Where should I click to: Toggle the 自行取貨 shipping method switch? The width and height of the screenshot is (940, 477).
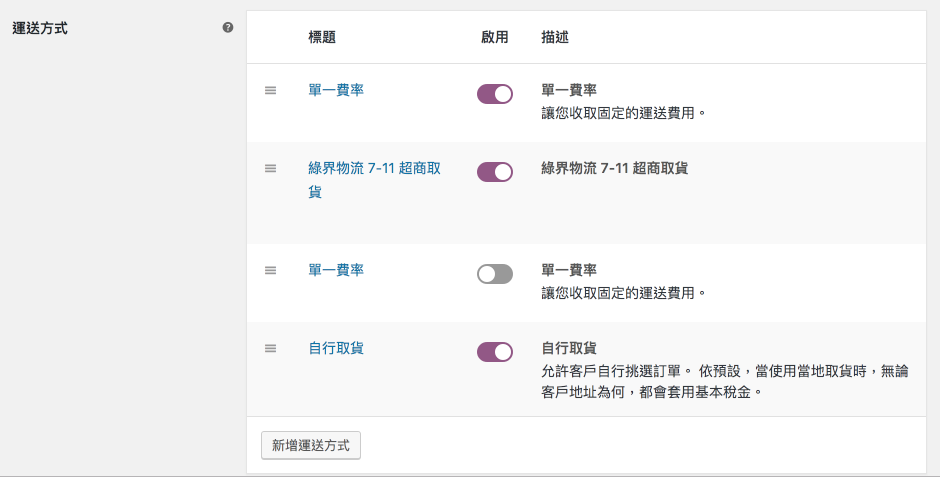click(x=495, y=352)
